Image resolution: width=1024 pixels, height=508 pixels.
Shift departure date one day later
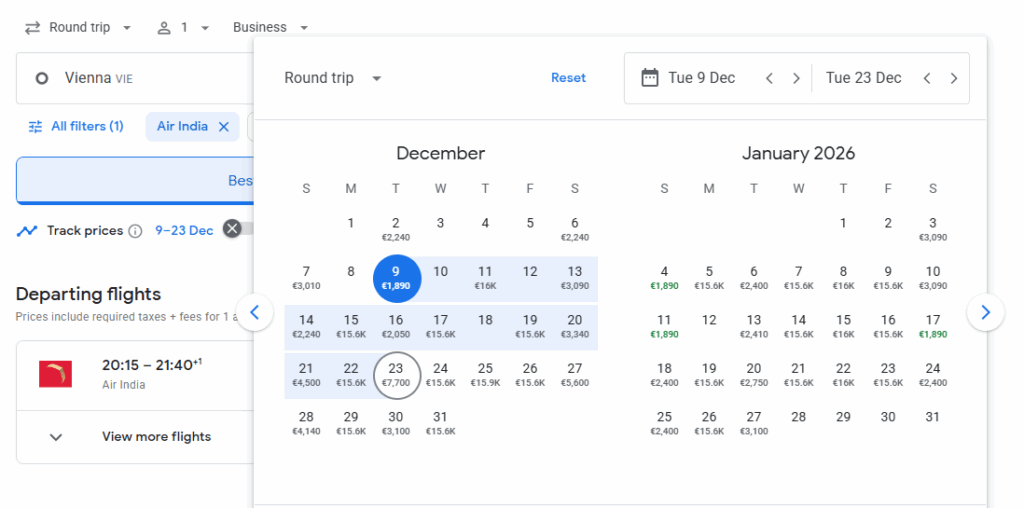coord(796,78)
